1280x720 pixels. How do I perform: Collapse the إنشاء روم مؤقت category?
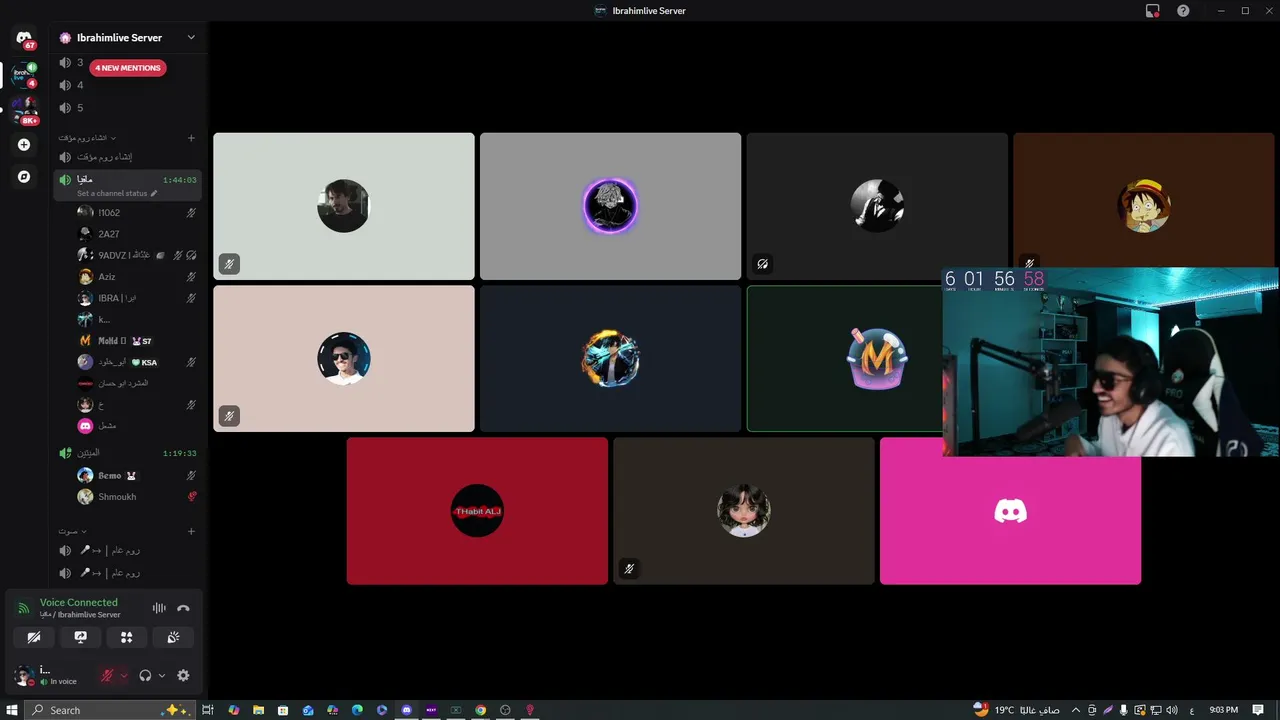pos(86,138)
